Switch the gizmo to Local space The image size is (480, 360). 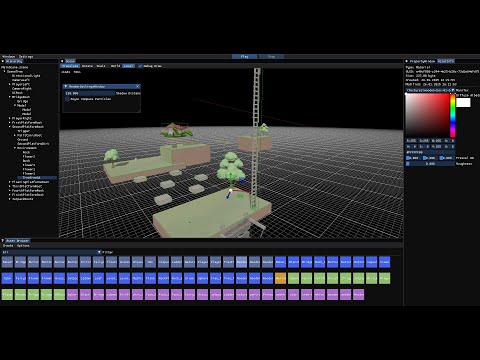(128, 66)
